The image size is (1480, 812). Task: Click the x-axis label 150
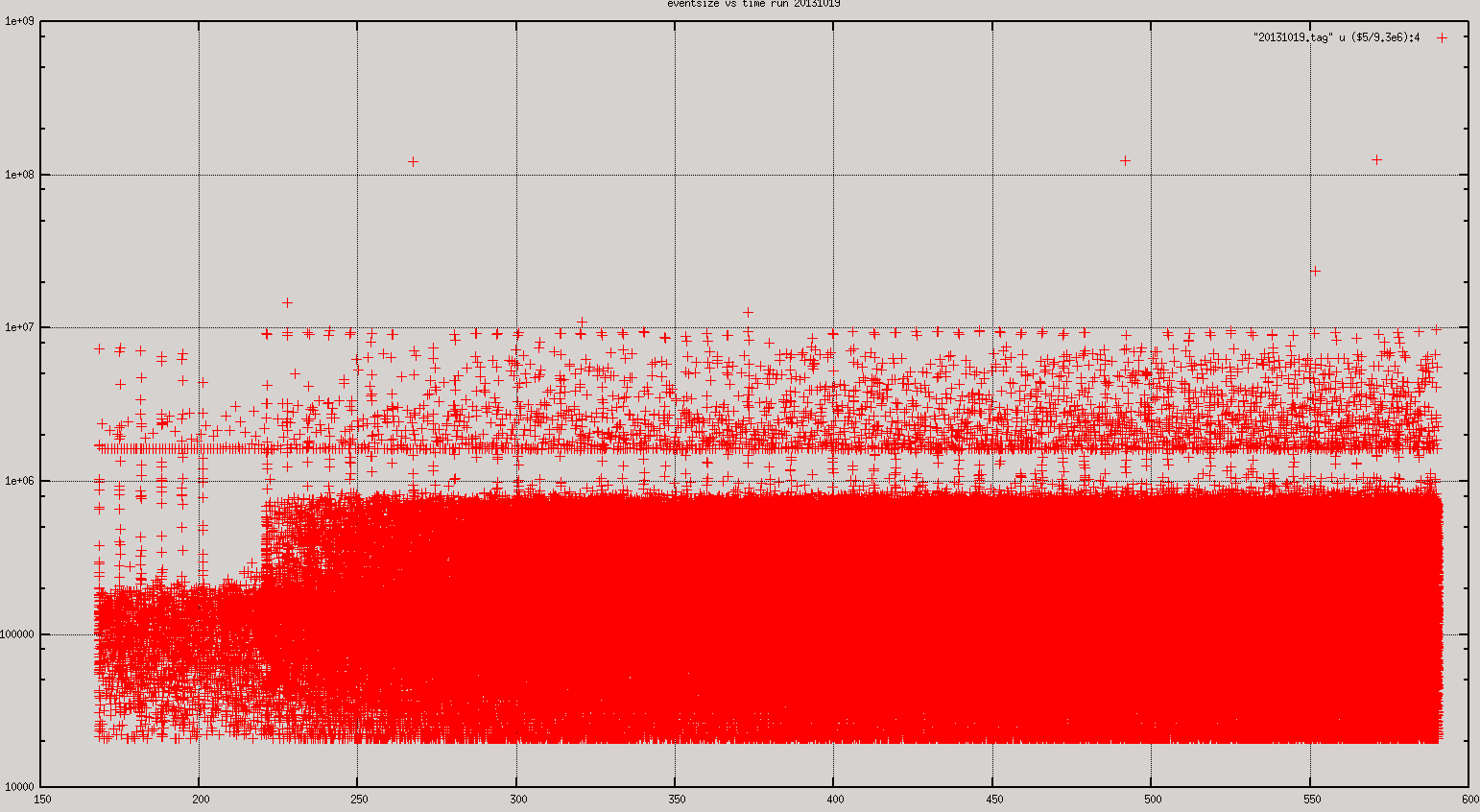[x=41, y=799]
